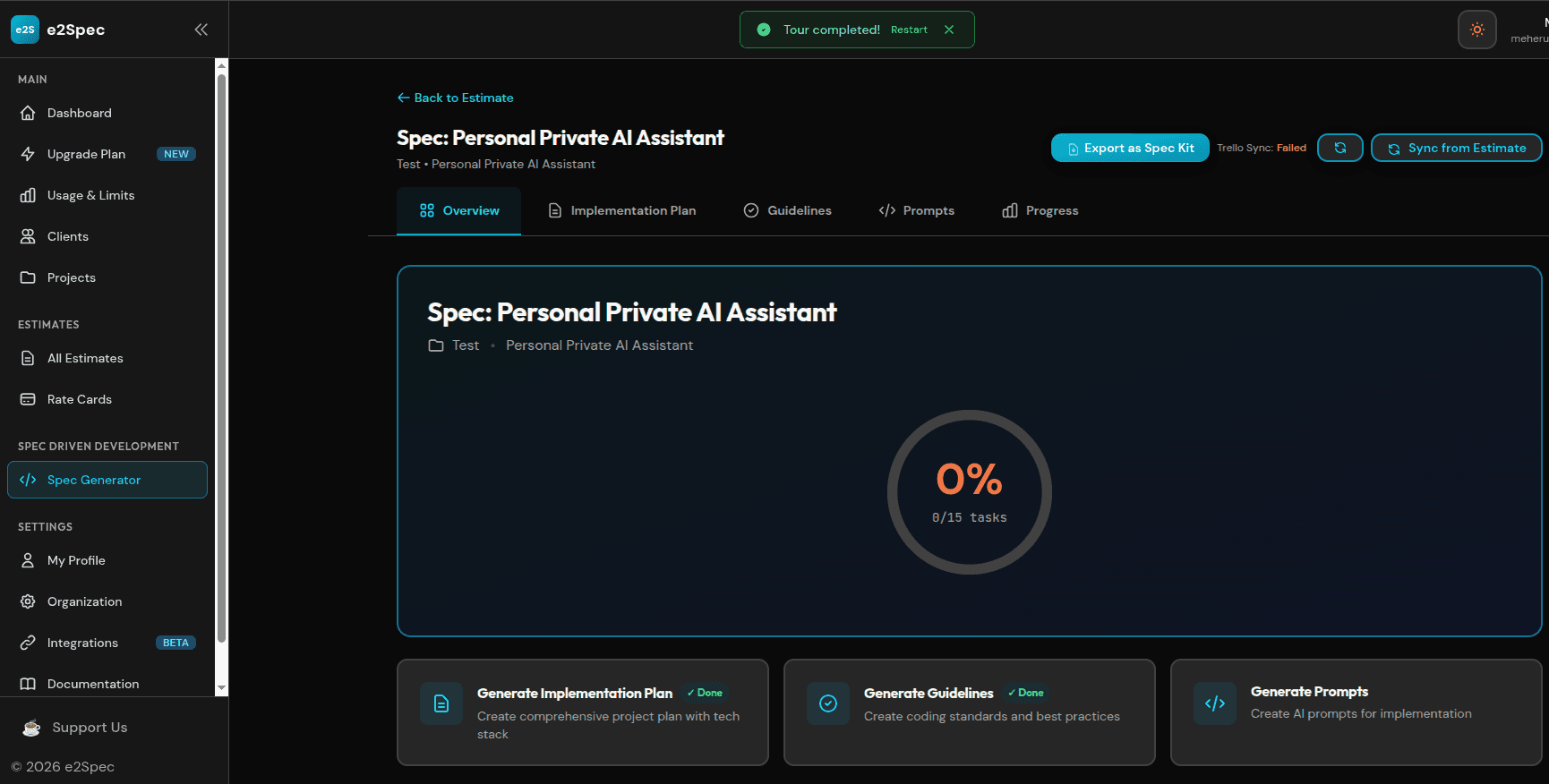Open Dashboard from the sidebar
This screenshot has width=1549, height=784.
pyautogui.click(x=107, y=113)
